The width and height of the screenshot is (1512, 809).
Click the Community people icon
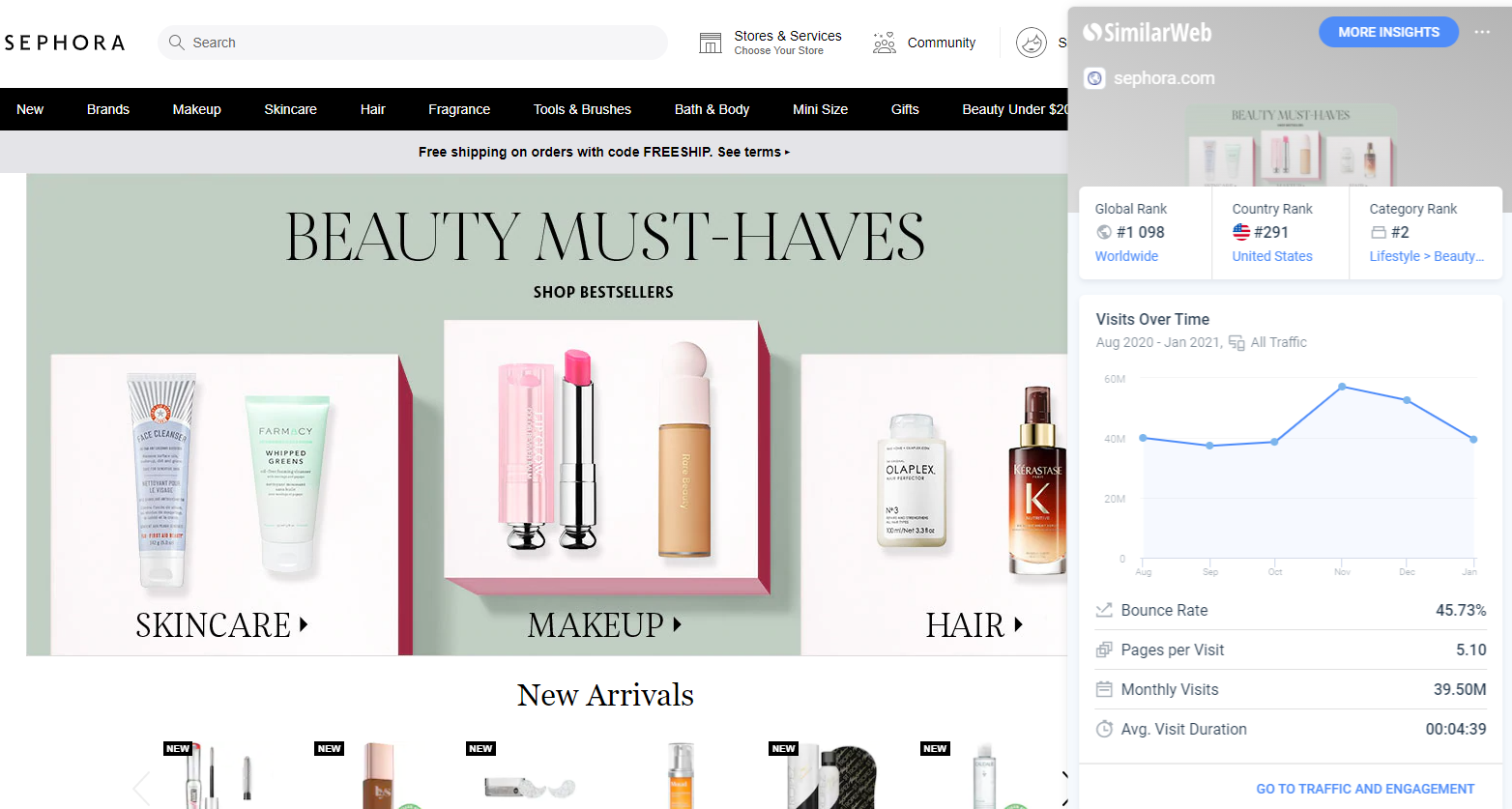tap(884, 43)
